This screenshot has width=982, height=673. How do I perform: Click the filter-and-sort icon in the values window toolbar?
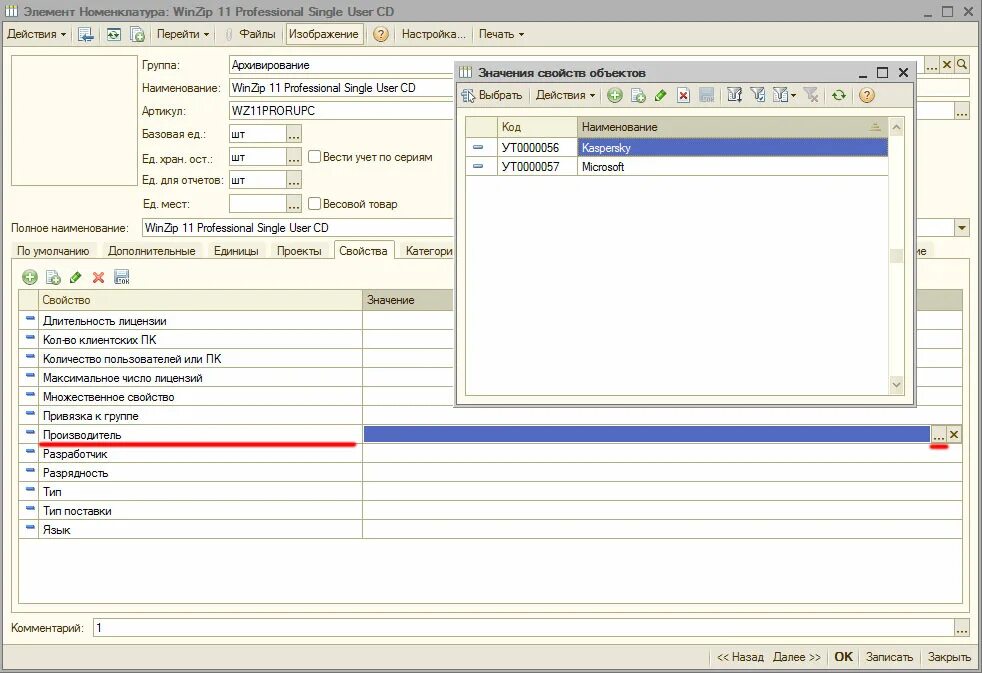(x=735, y=95)
